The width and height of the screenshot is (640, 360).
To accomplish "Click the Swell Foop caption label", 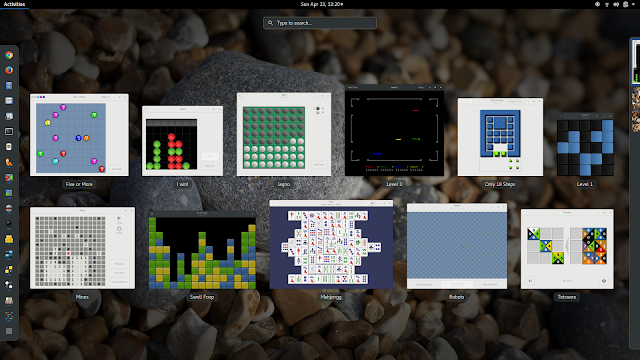I will pos(202,297).
